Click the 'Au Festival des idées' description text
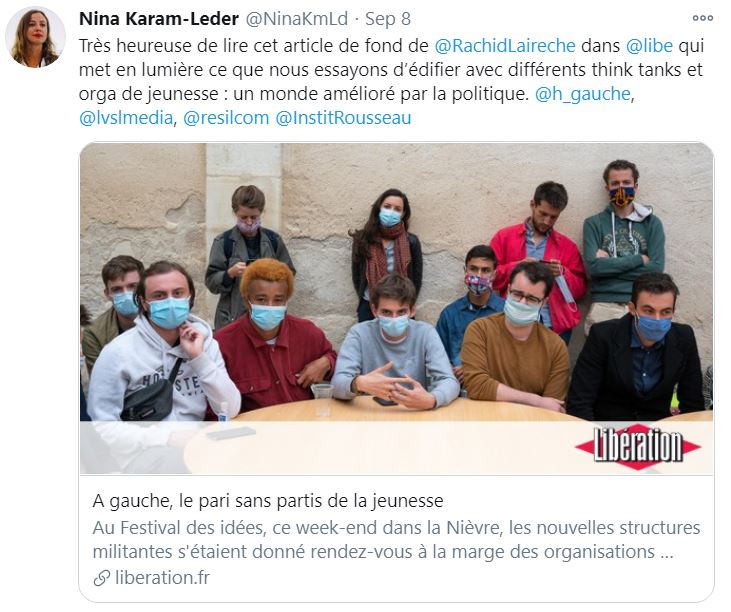 (396, 540)
